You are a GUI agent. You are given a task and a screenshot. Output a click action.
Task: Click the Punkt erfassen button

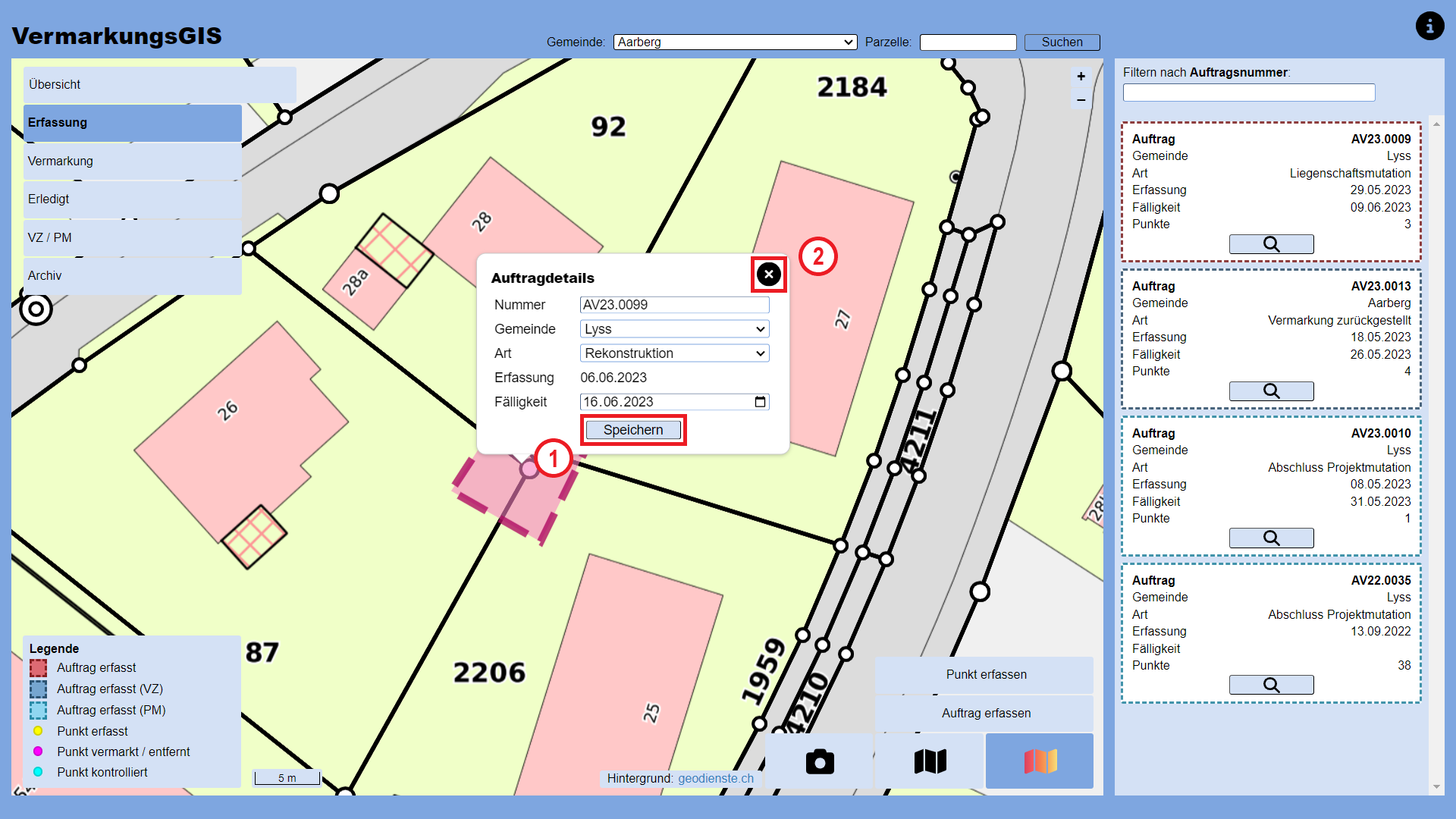tap(985, 674)
